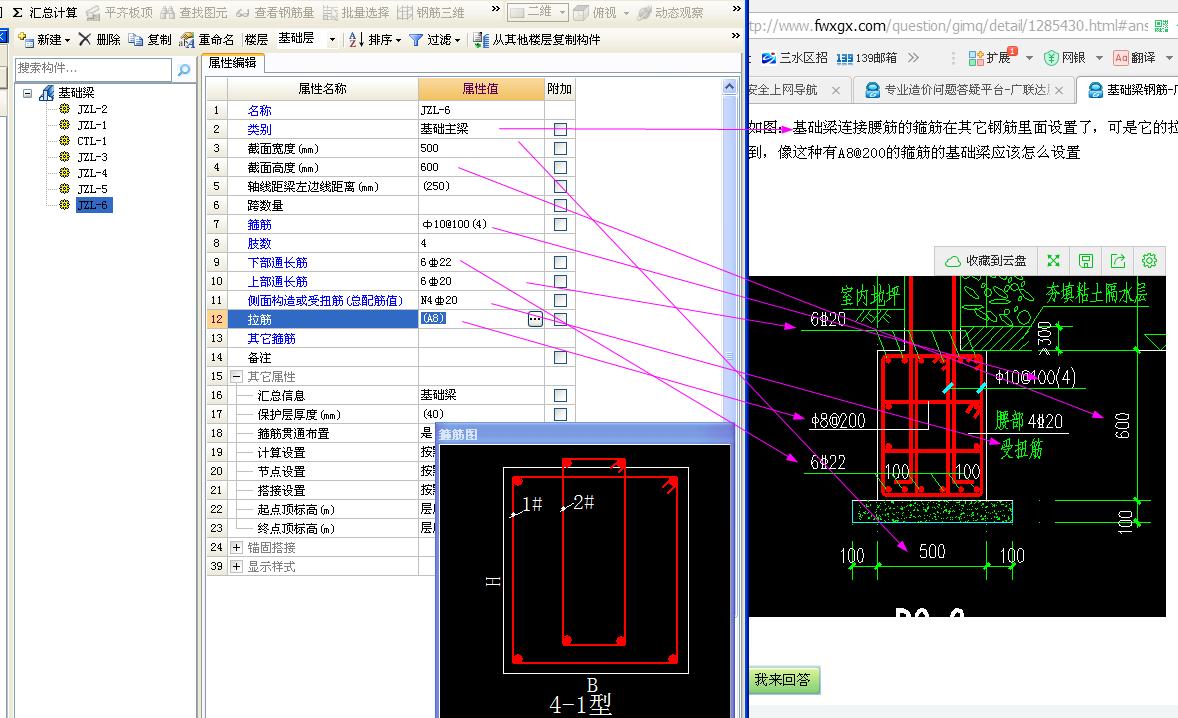Click the 扩展 extensions icon in browser

coord(976,58)
